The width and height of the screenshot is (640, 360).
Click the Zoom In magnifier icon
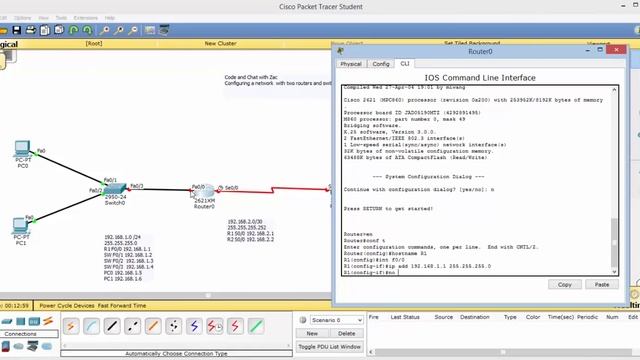(105, 30)
